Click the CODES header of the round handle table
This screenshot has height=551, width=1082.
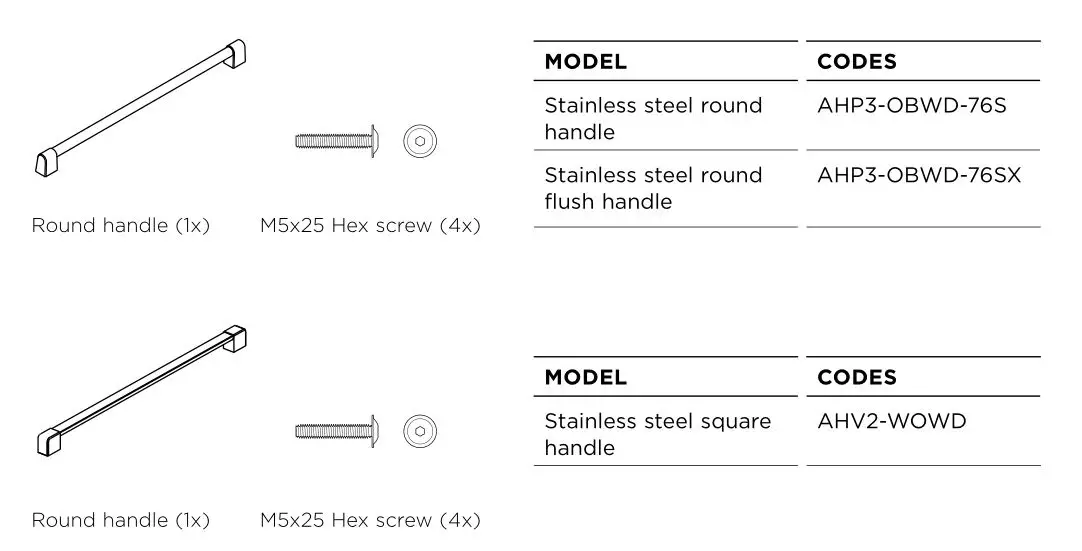point(857,62)
